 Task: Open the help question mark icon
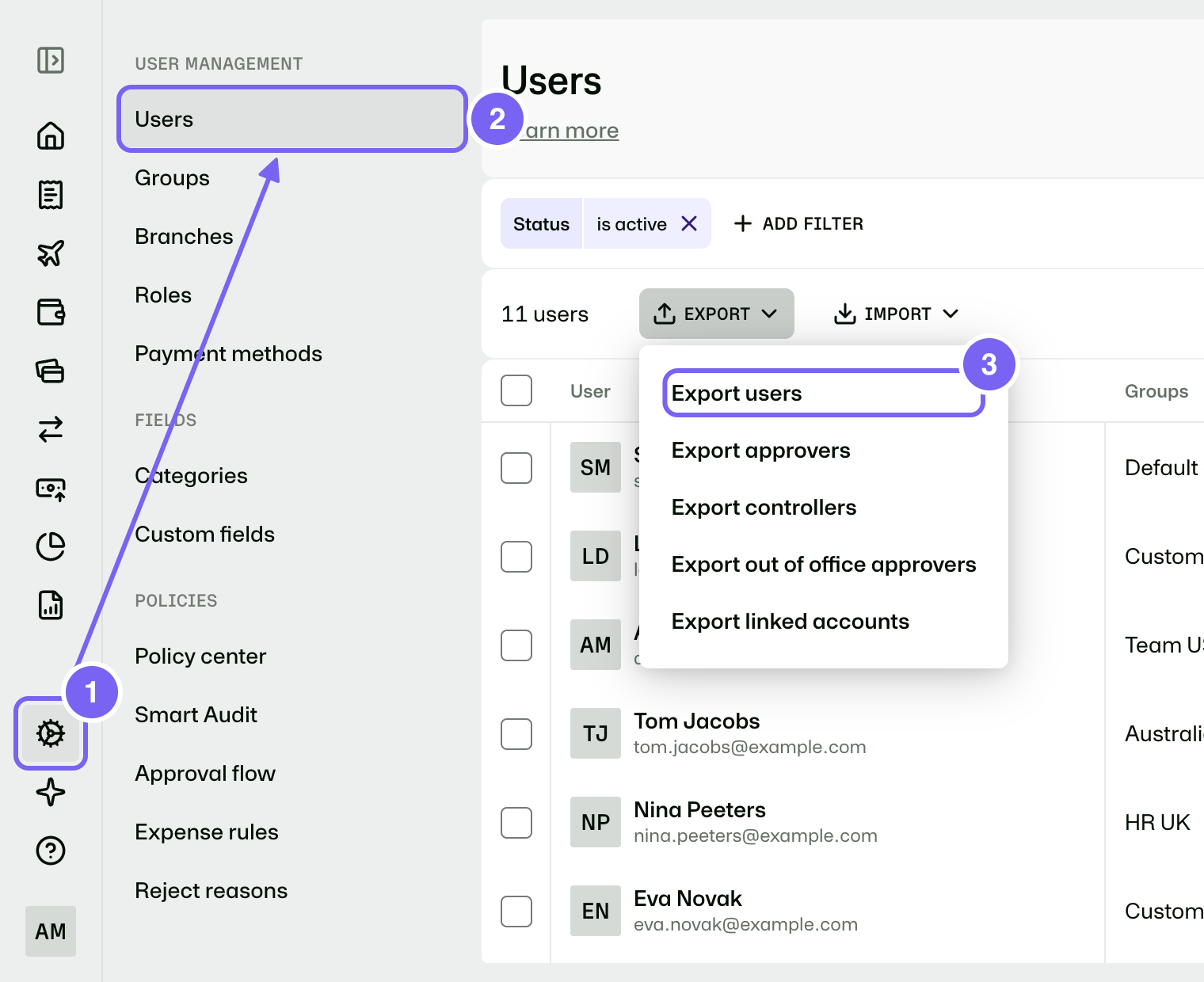pos(51,851)
